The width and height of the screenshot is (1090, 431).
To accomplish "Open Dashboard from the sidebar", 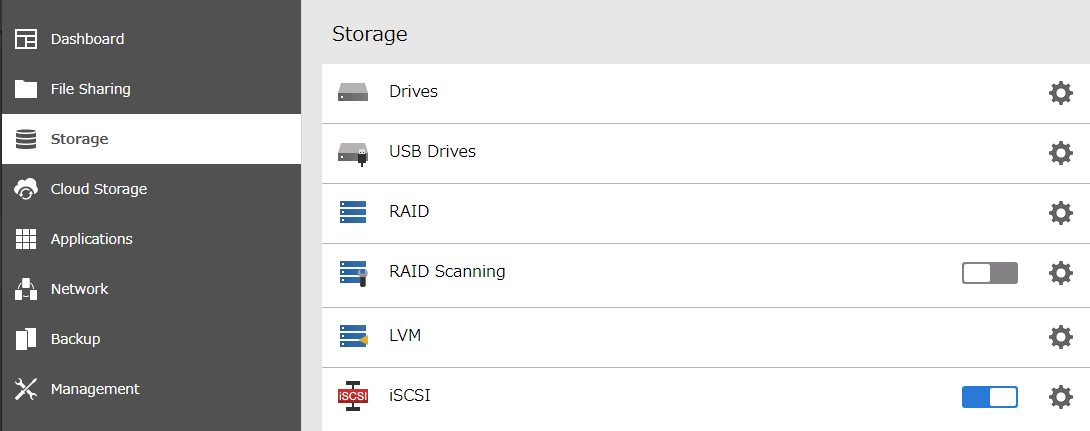I will tap(87, 39).
